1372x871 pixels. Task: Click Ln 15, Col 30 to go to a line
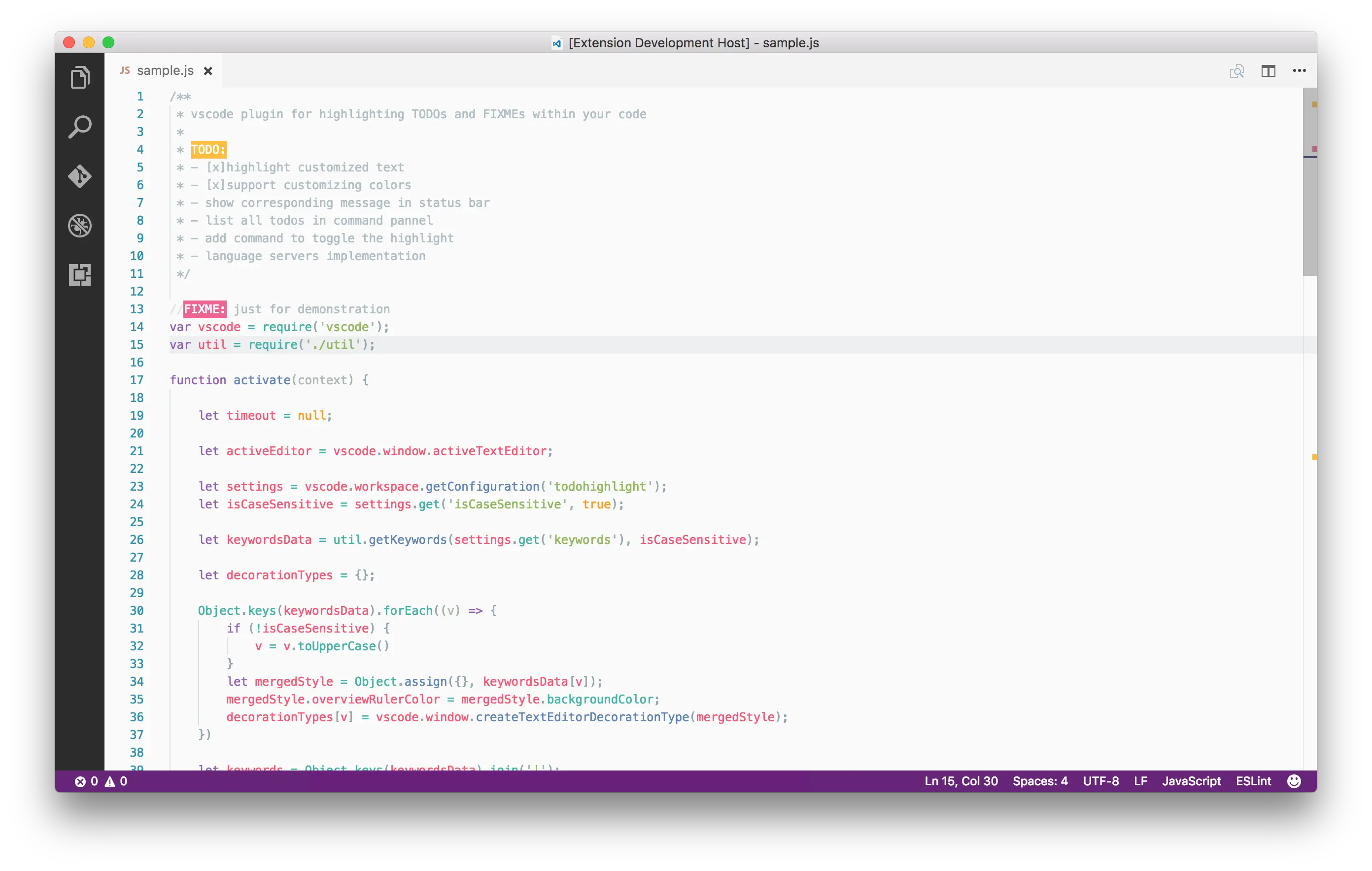[x=960, y=781]
